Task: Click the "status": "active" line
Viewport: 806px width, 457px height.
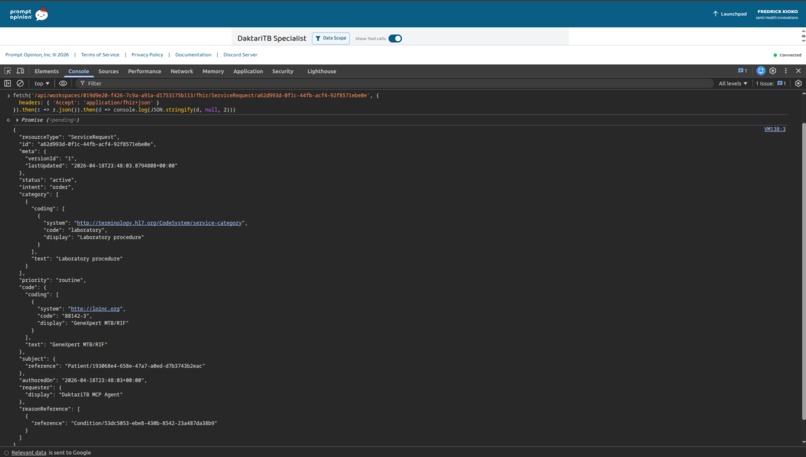Action: click(48, 180)
